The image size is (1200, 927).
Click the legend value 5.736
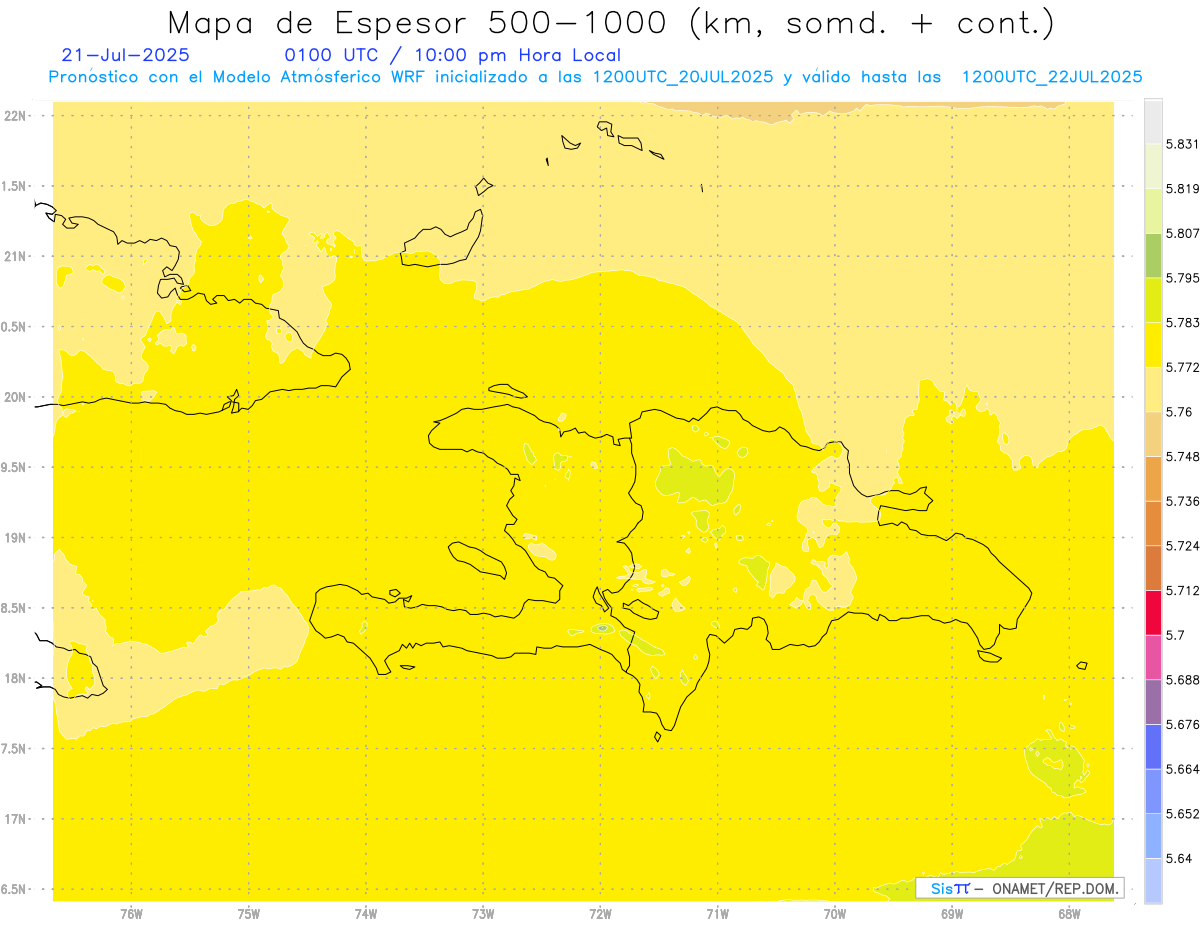point(1183,501)
